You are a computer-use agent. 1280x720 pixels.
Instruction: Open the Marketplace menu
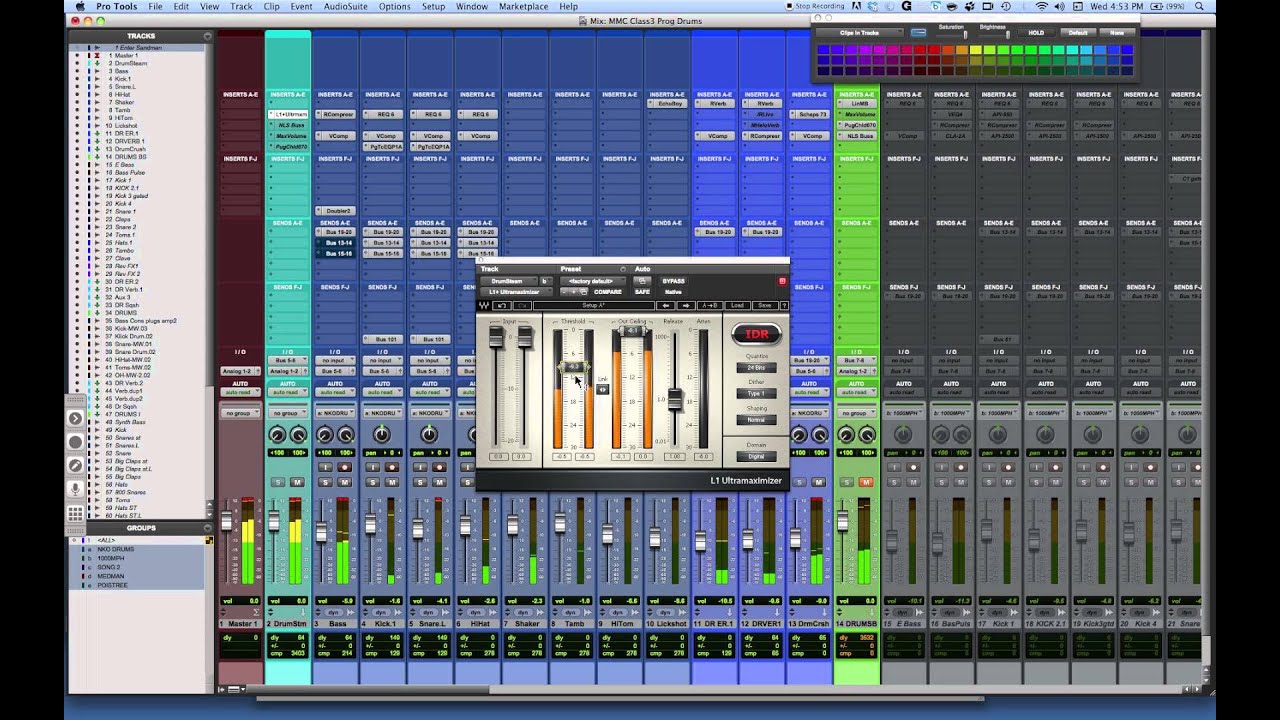point(523,6)
